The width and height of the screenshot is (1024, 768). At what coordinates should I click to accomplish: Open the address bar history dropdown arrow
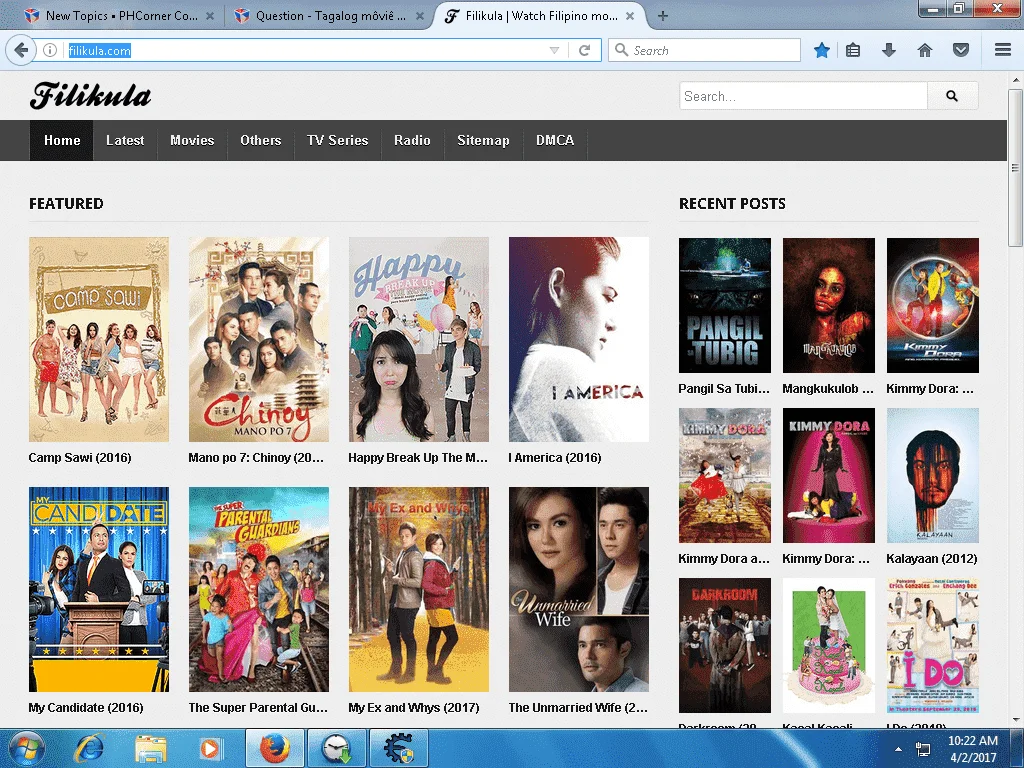pos(554,50)
